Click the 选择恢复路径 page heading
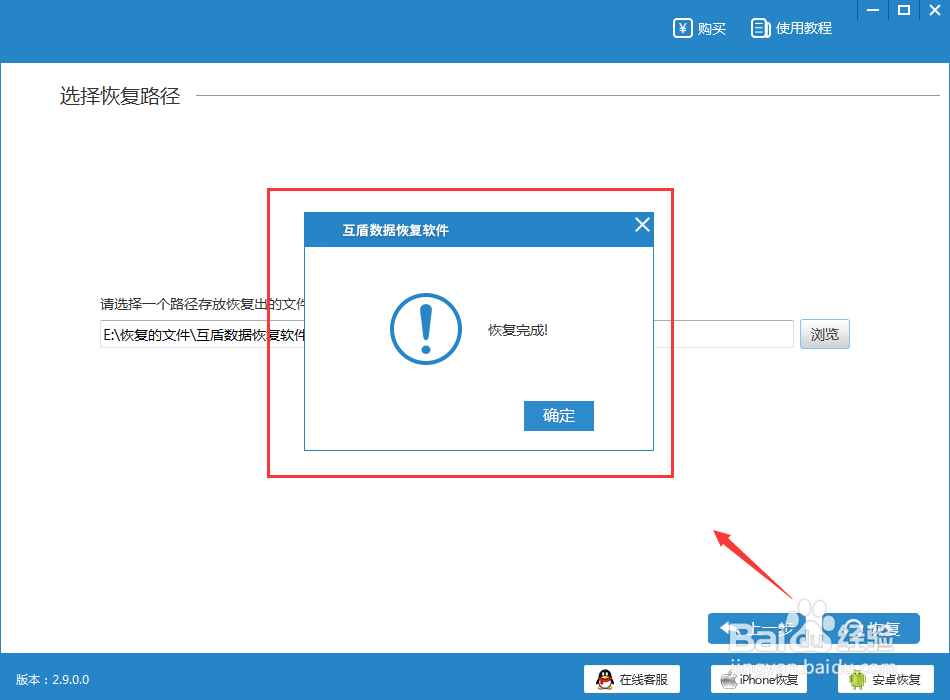The width and height of the screenshot is (950, 700). click(x=117, y=96)
